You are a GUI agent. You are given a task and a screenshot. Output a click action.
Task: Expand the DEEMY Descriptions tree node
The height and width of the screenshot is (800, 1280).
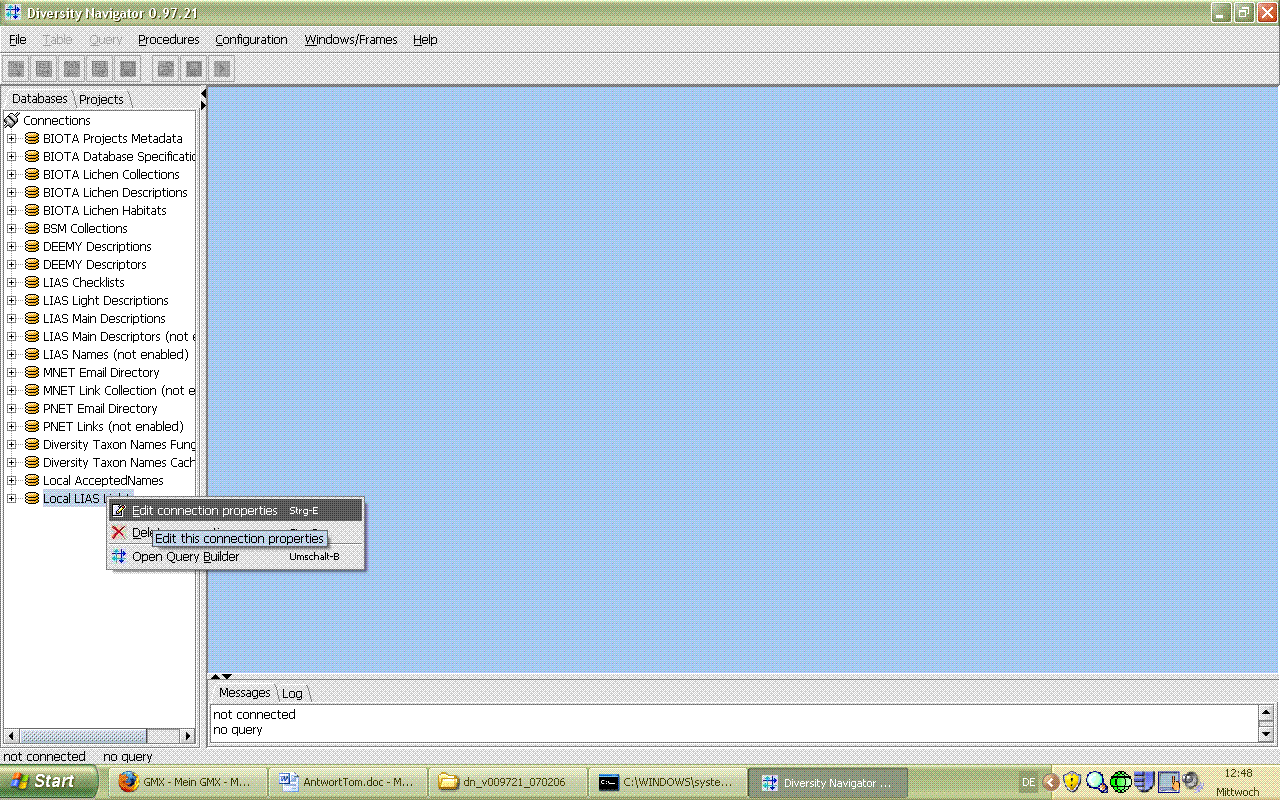(12, 247)
